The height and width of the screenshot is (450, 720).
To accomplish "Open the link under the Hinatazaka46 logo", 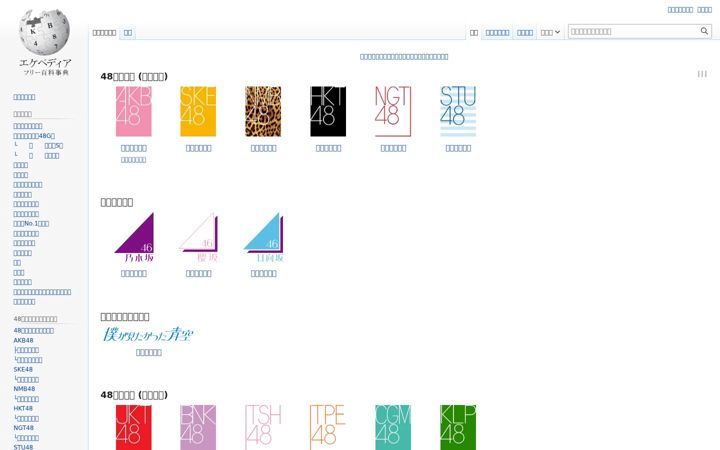I will click(263, 274).
